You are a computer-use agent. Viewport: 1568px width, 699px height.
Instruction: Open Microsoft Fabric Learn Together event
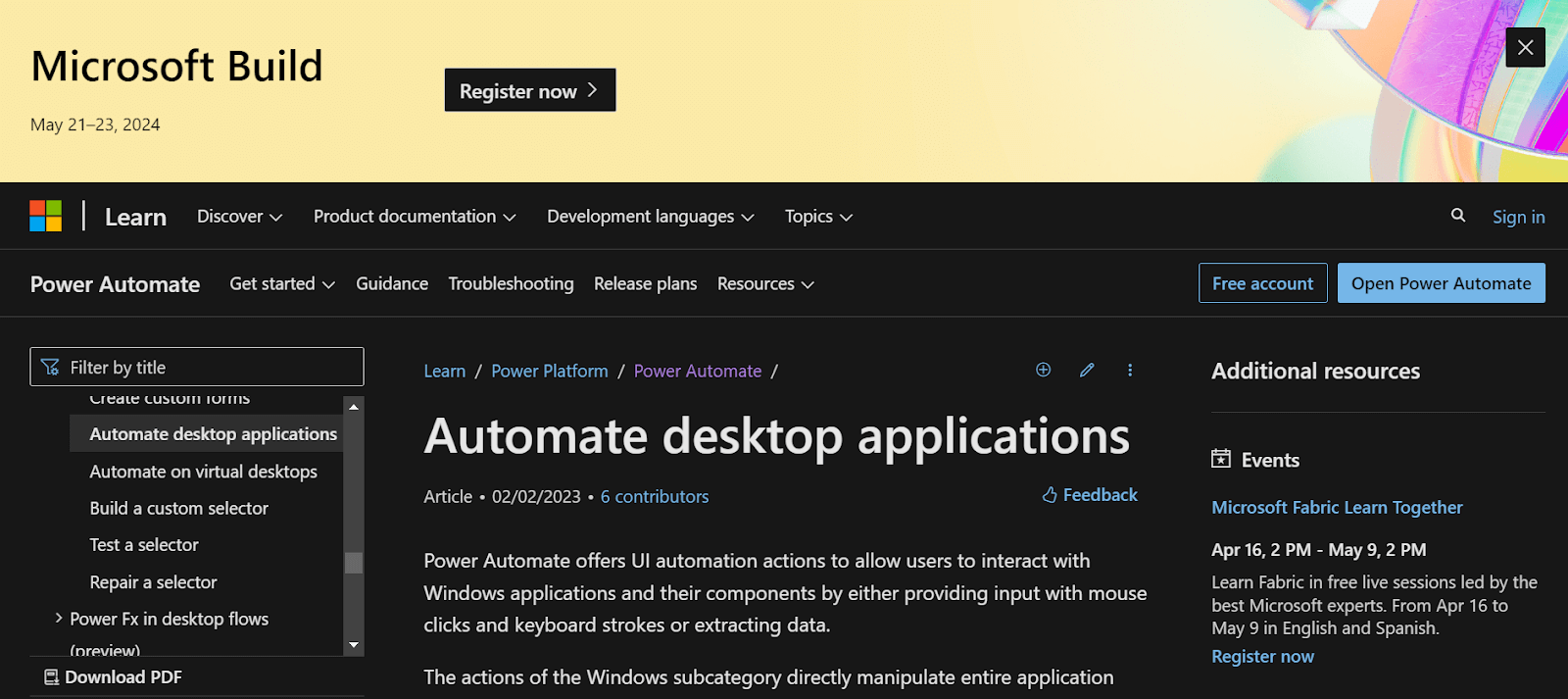(x=1337, y=508)
